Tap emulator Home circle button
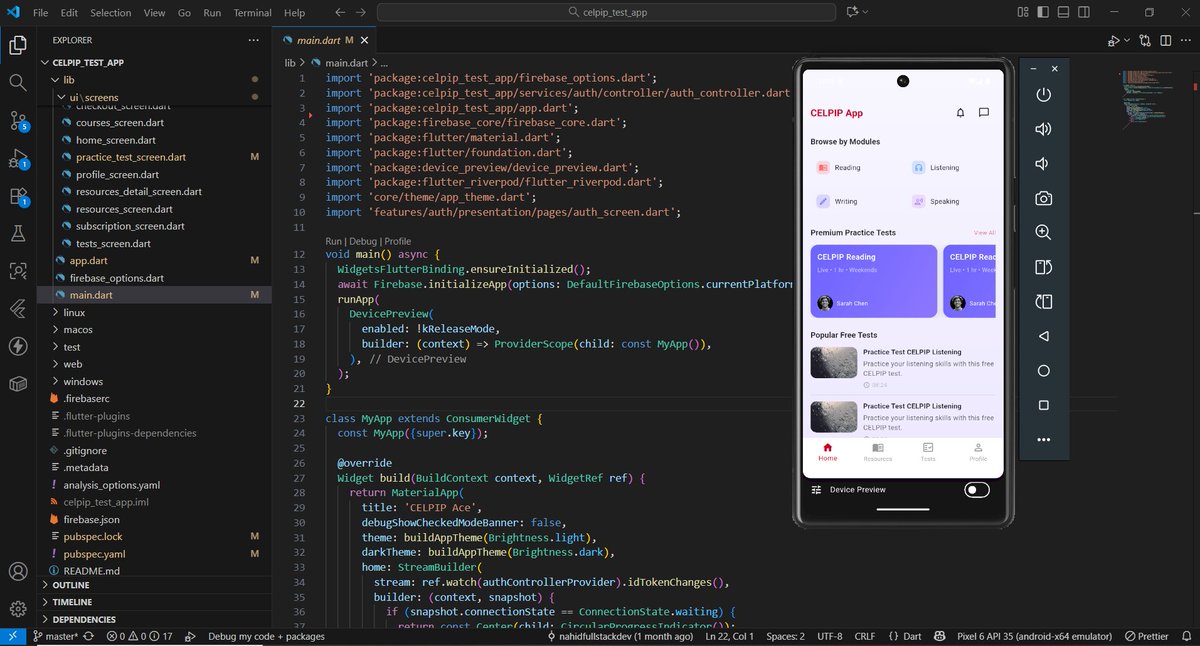The image size is (1200, 646). pos(1043,371)
